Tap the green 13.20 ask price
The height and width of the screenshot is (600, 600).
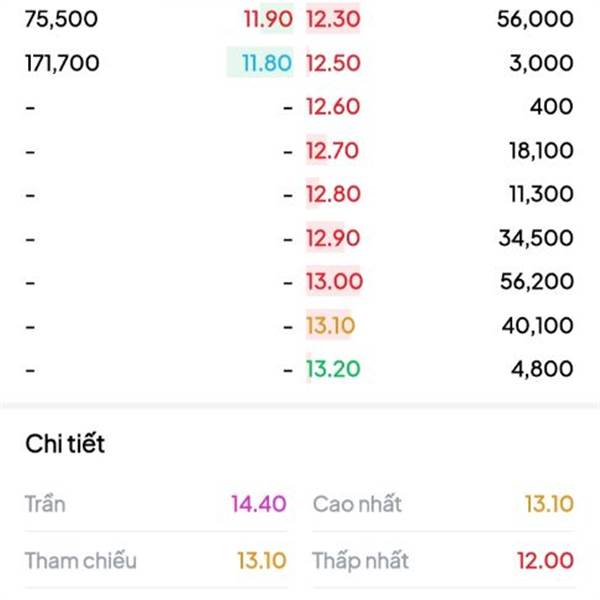[x=333, y=369]
